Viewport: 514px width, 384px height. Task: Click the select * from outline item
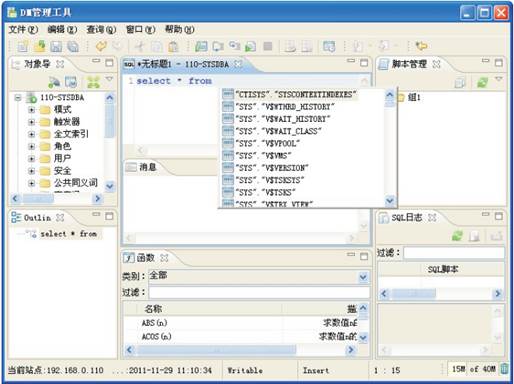(x=68, y=234)
